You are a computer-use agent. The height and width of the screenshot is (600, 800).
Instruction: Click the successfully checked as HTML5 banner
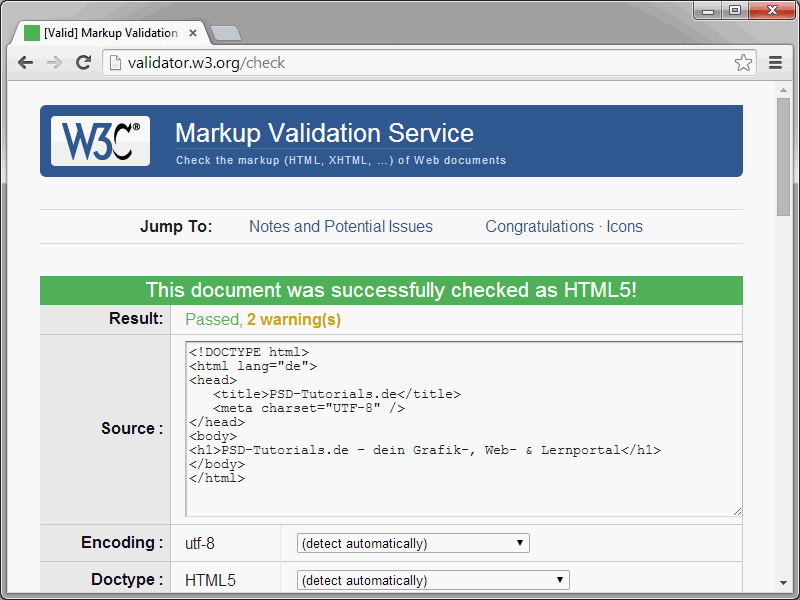click(391, 290)
